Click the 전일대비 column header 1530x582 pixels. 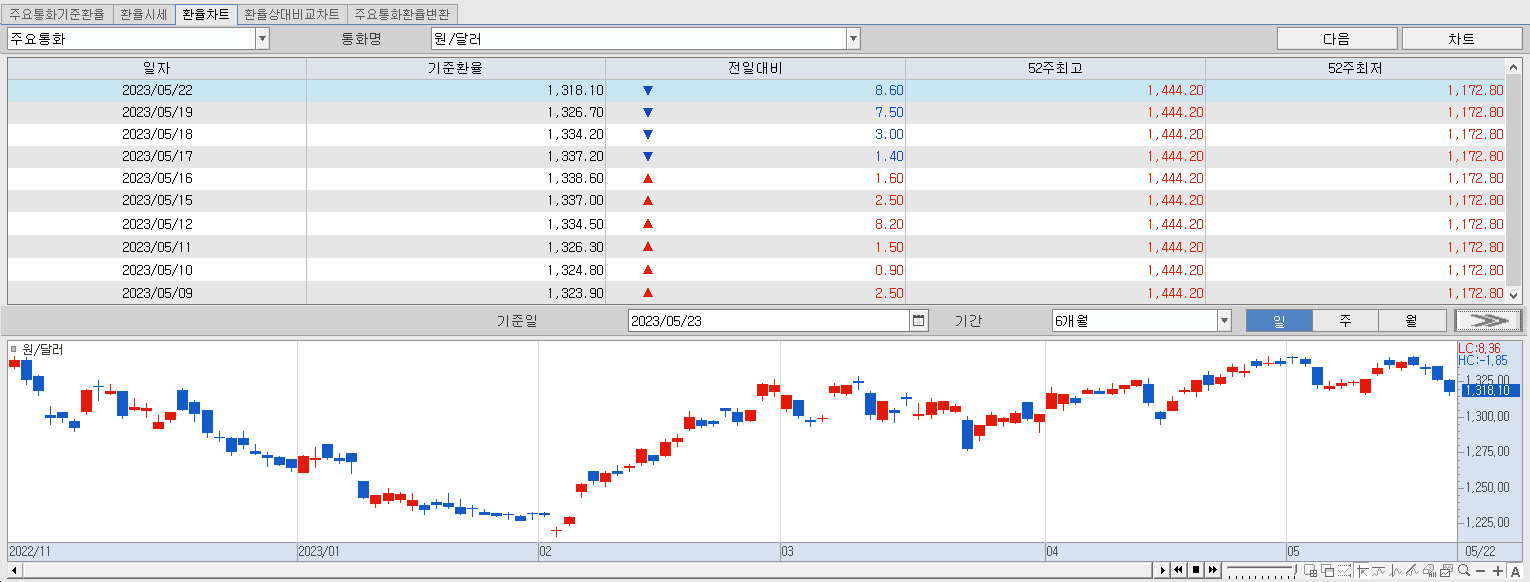coord(755,68)
